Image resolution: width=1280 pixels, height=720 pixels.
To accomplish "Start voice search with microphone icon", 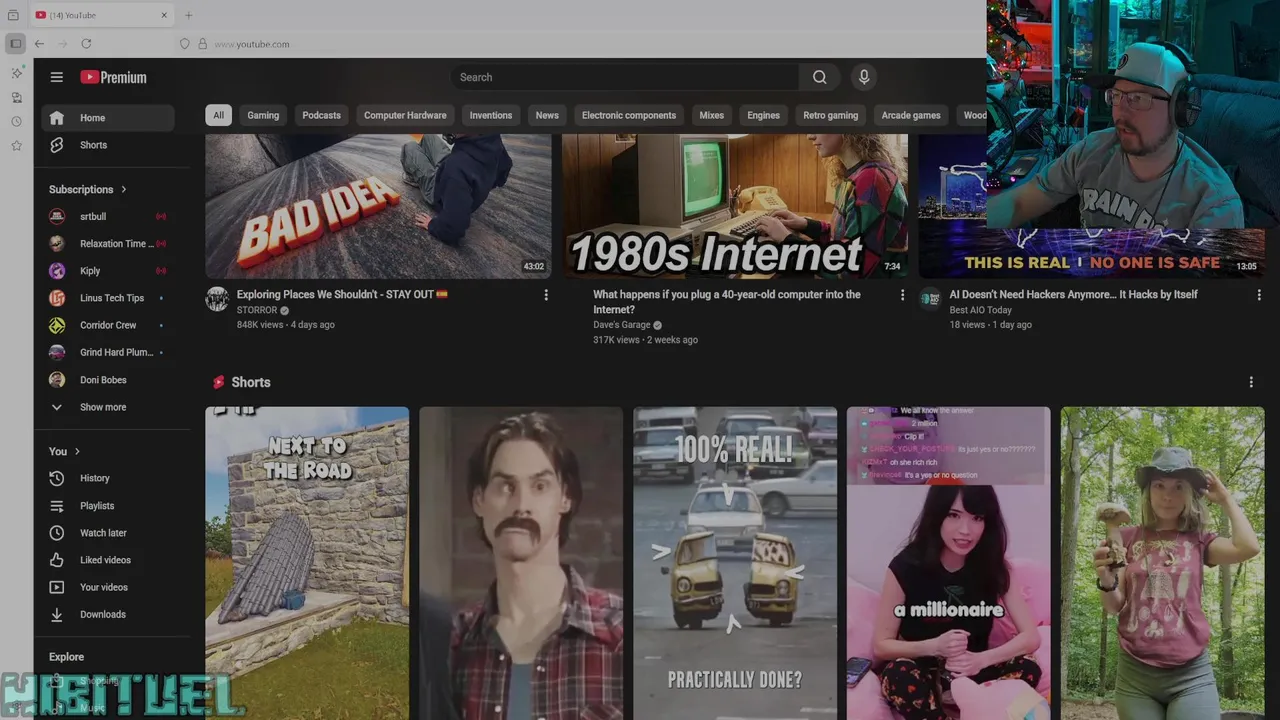I will (864, 77).
